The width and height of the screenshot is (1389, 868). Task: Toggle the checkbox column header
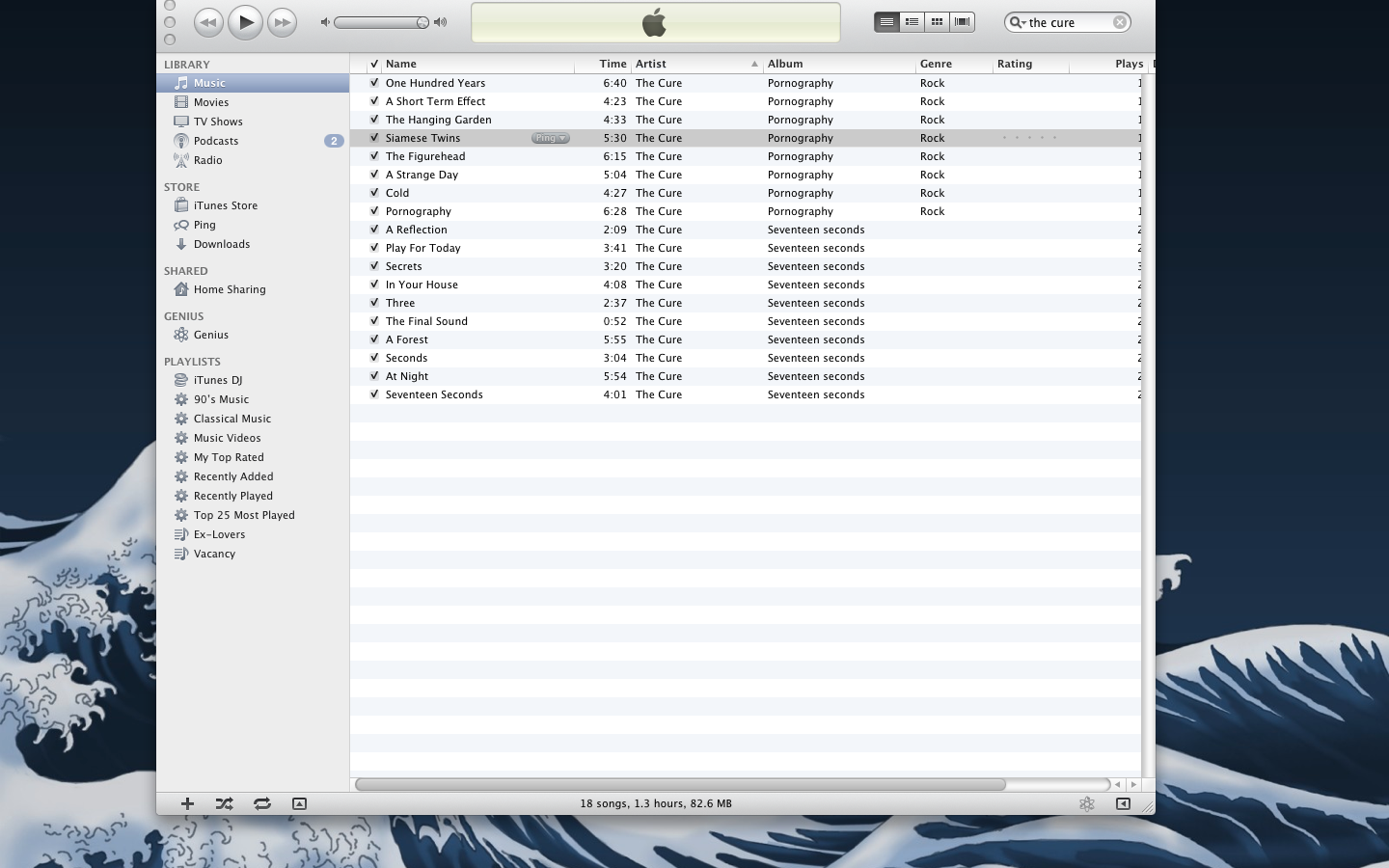tap(374, 64)
